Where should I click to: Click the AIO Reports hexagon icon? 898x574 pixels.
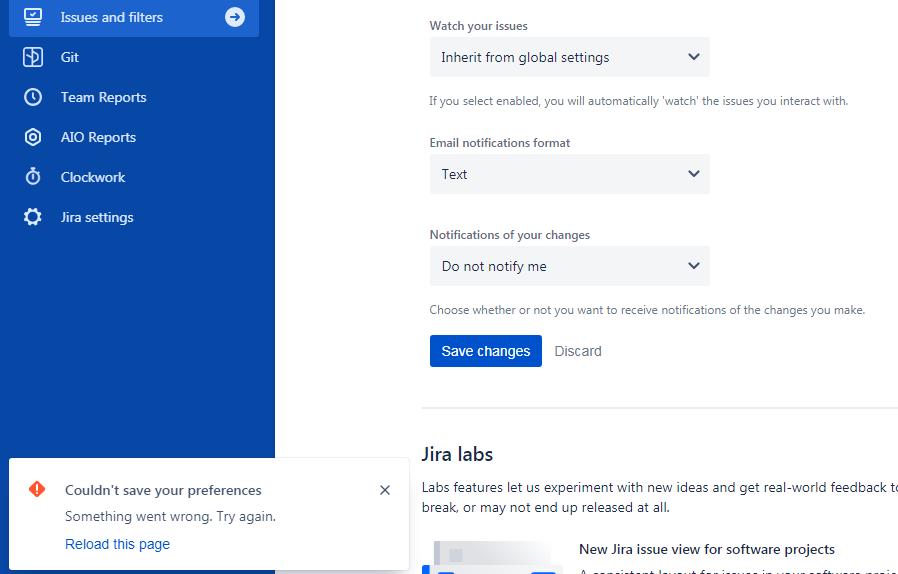[33, 137]
